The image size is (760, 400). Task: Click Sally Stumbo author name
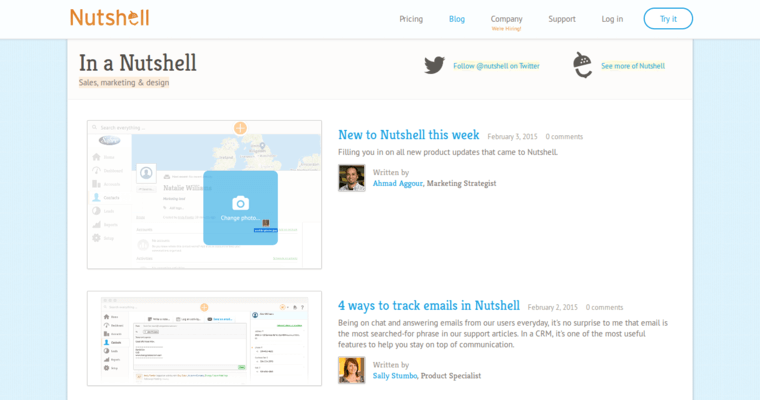pyautogui.click(x=396, y=376)
